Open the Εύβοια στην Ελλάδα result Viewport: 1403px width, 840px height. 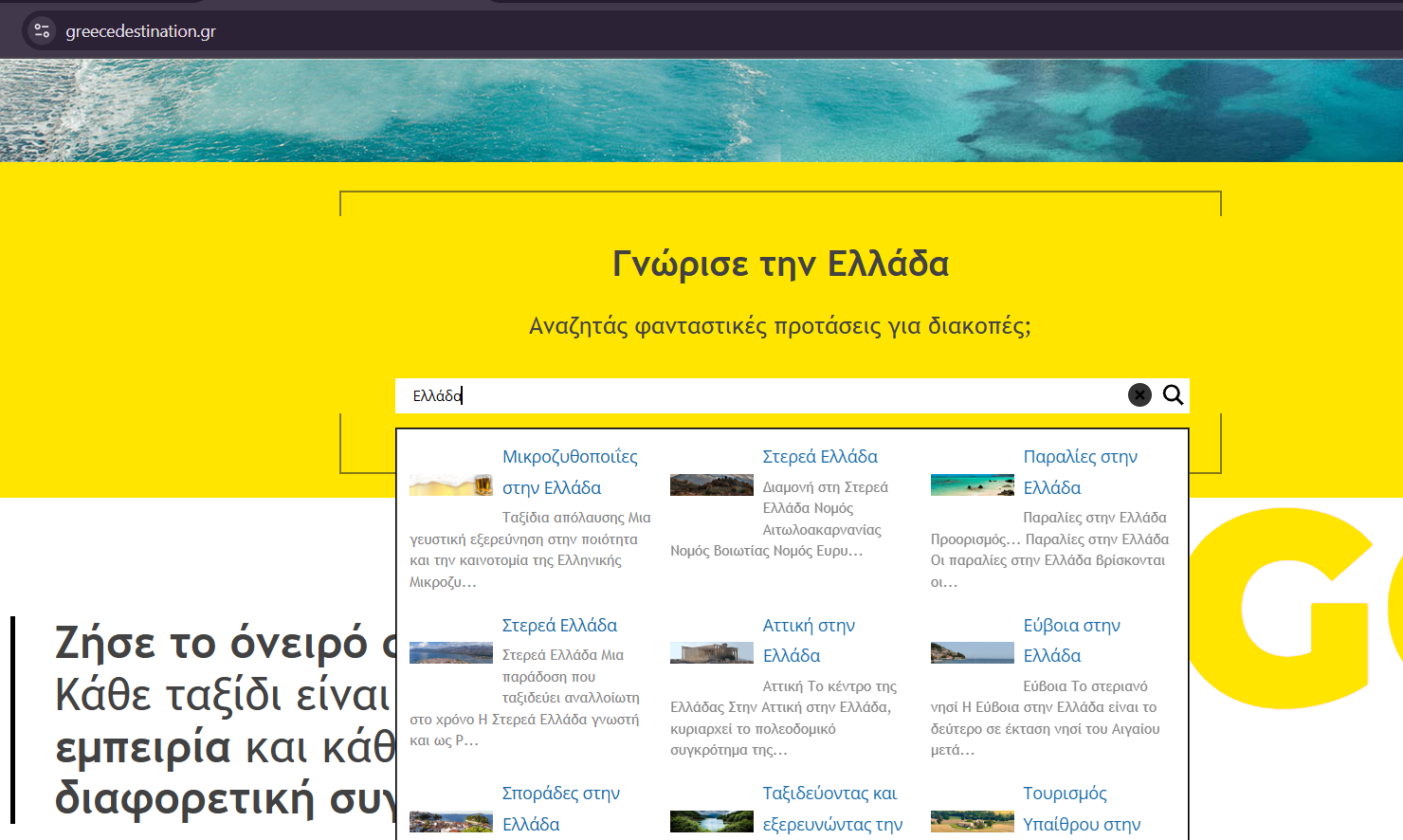tap(1071, 640)
